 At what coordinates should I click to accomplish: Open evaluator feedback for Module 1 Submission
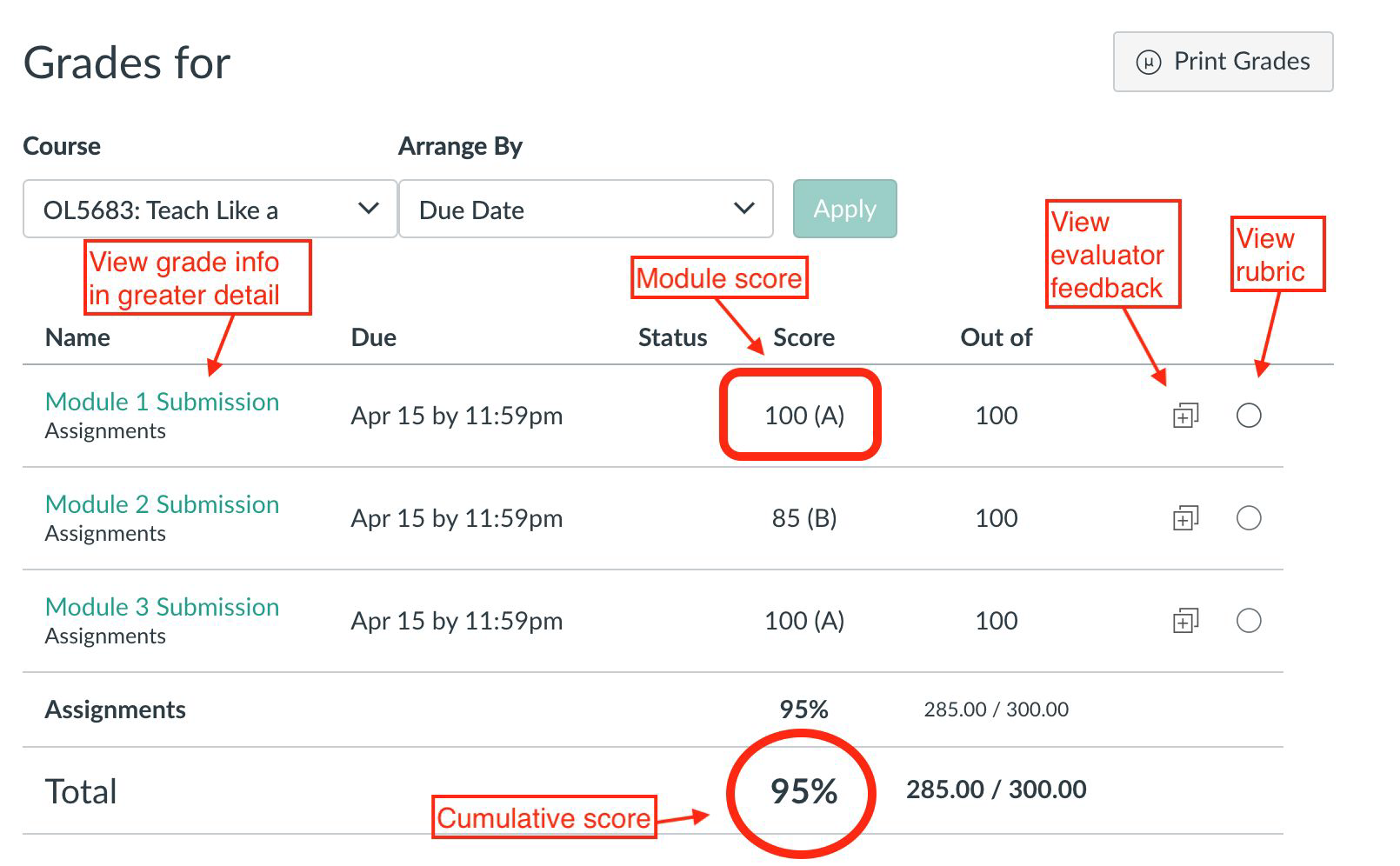(1185, 416)
